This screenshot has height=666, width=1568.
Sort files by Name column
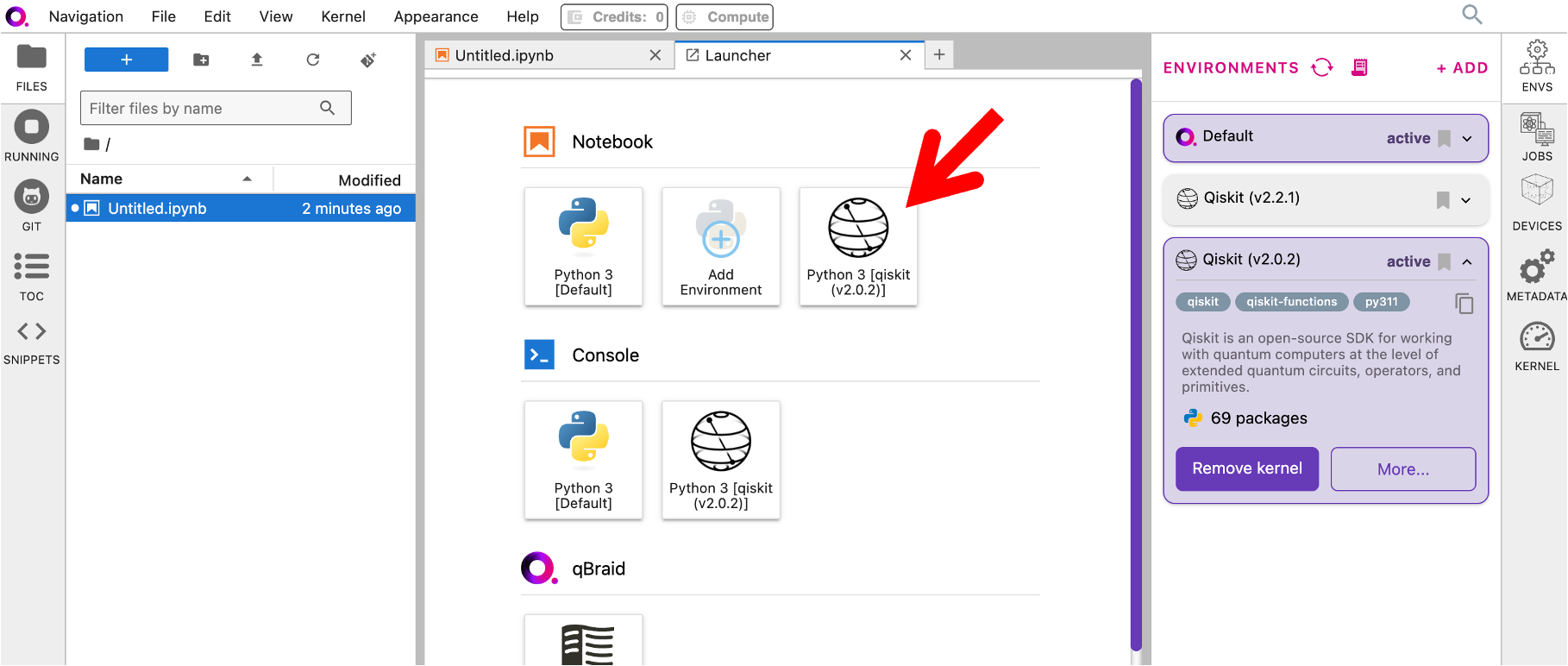pos(169,179)
